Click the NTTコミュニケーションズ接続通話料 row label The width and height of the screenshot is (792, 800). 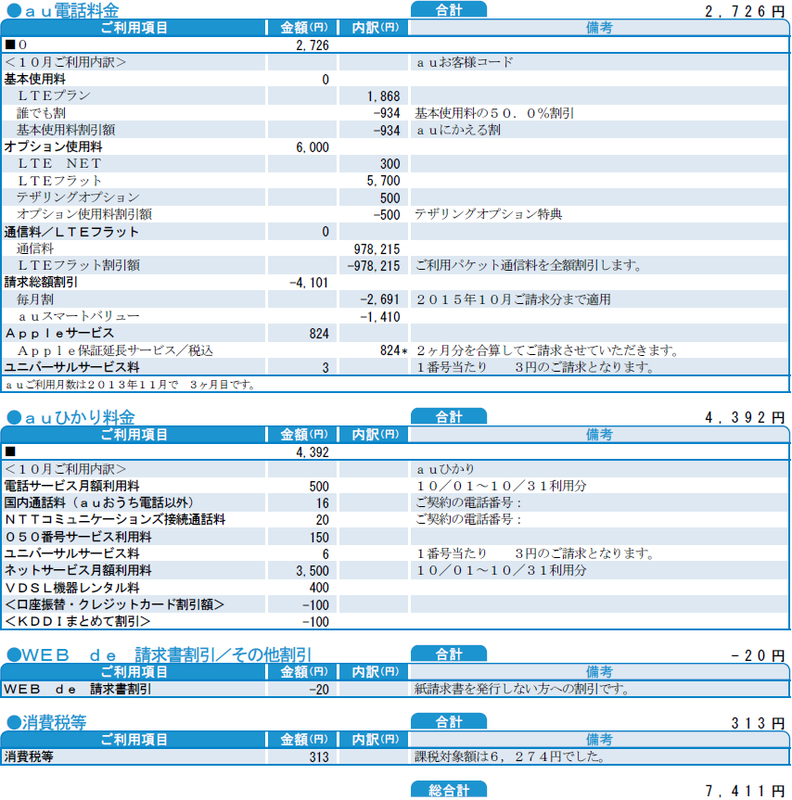[115, 519]
